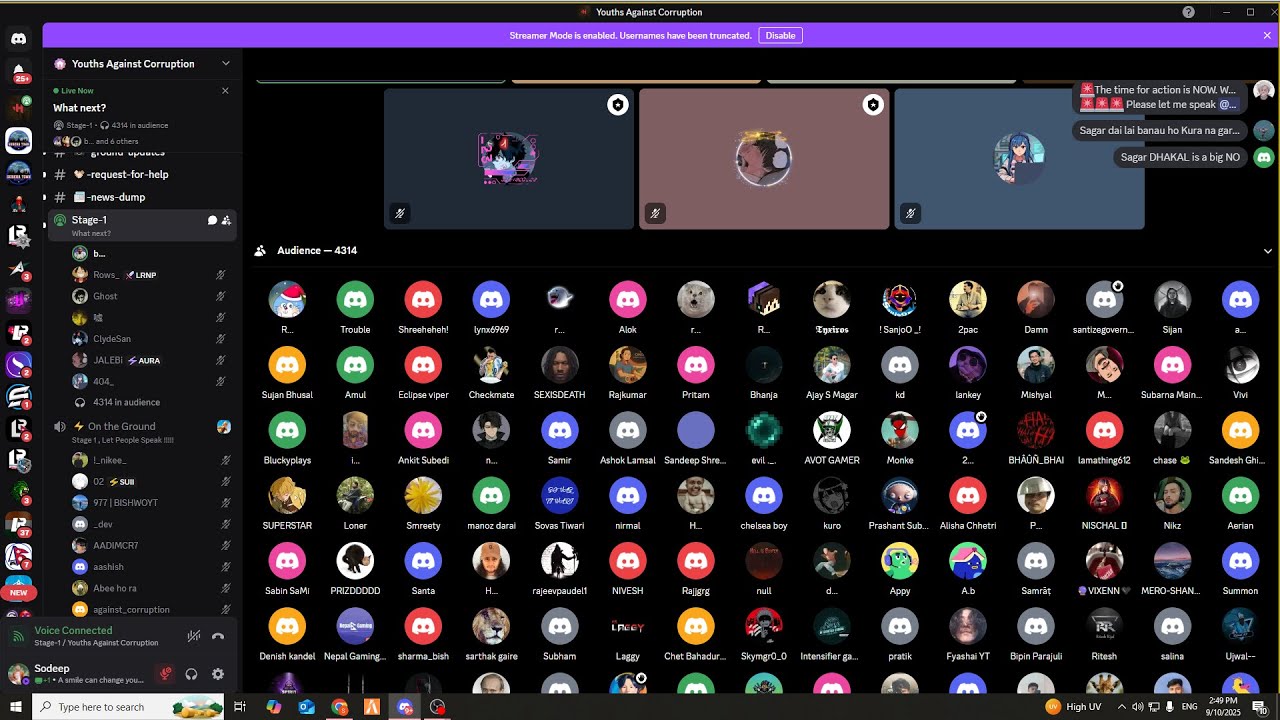Open audience member sarthak gaire's lion avatar

(491, 626)
